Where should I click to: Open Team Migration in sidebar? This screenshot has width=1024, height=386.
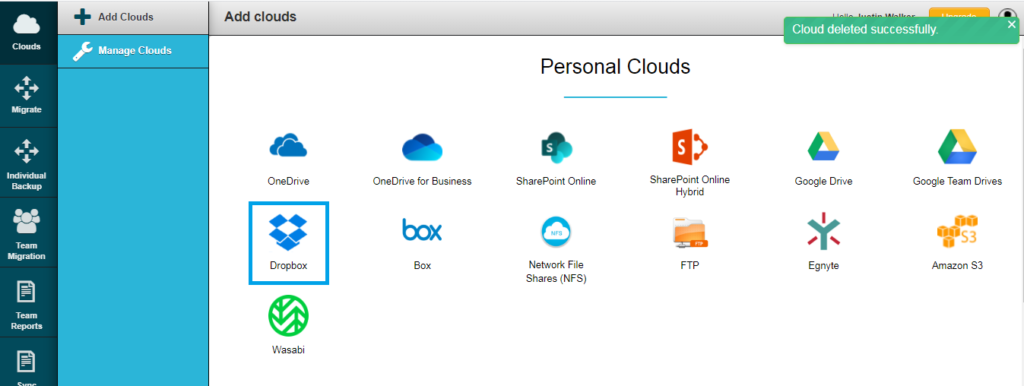(26, 233)
